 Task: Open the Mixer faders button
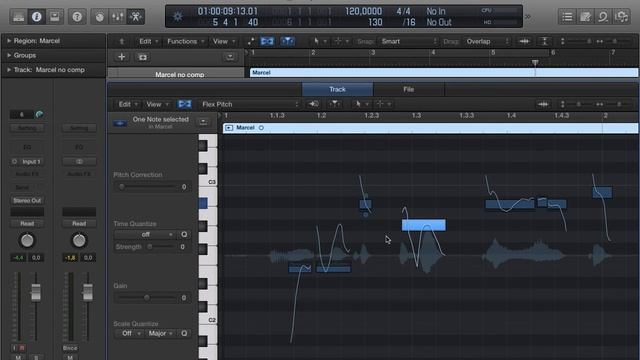(x=118, y=17)
